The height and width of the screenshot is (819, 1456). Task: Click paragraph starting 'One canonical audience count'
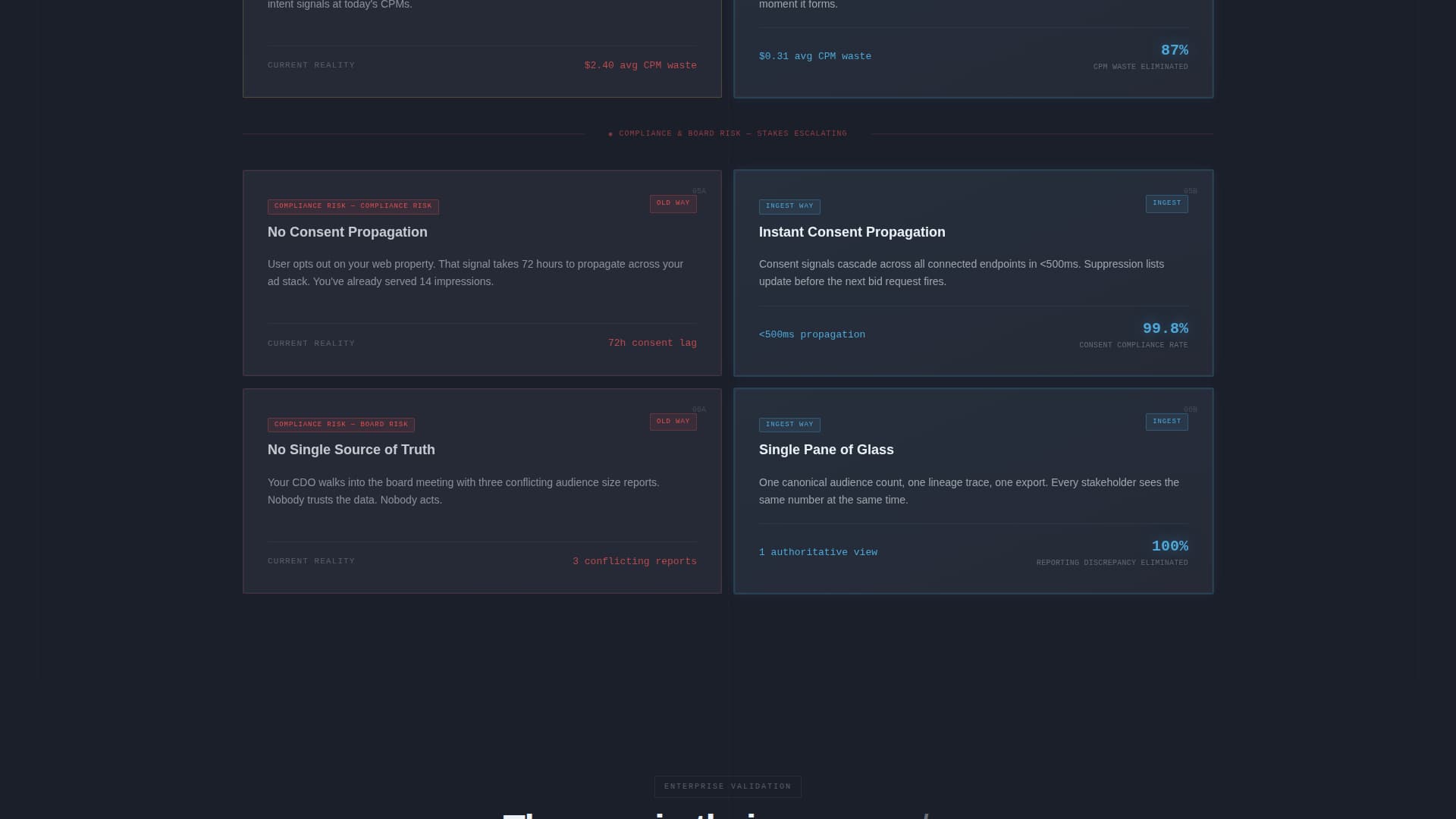tap(969, 491)
